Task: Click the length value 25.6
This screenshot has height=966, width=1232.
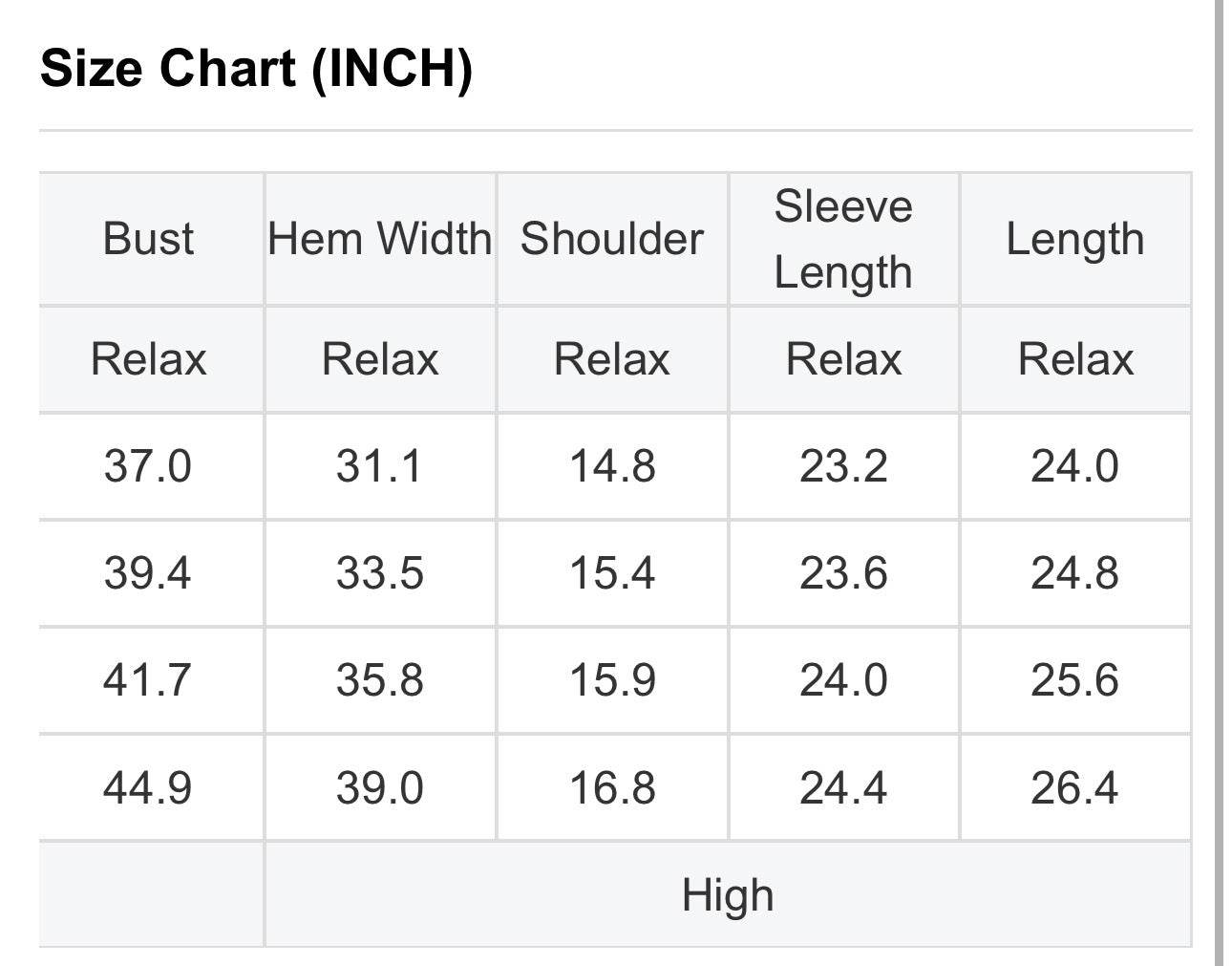Action: [1075, 680]
